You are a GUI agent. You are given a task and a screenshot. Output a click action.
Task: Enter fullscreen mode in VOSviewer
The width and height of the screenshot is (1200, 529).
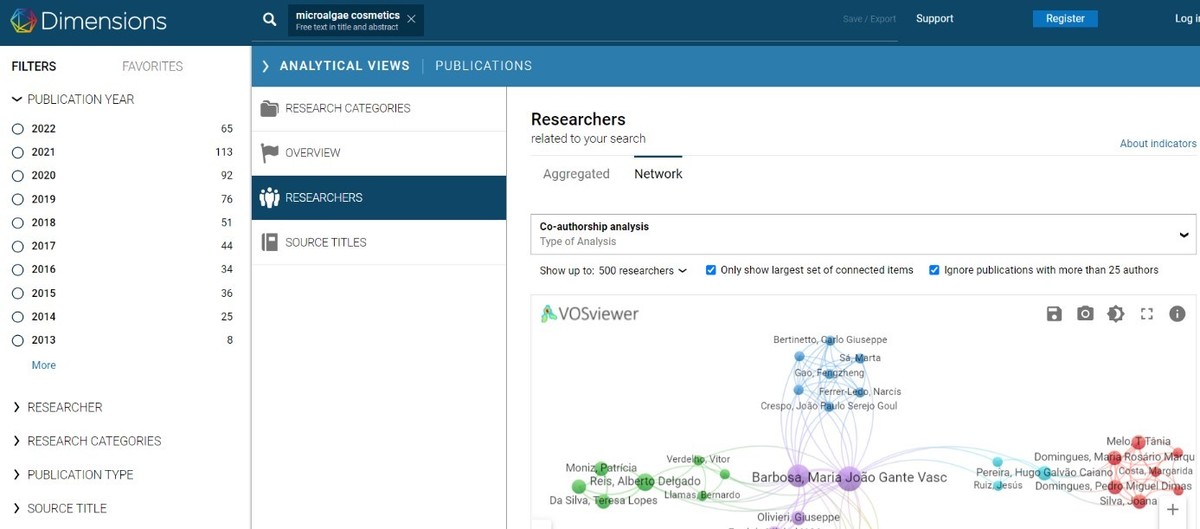(x=1147, y=314)
